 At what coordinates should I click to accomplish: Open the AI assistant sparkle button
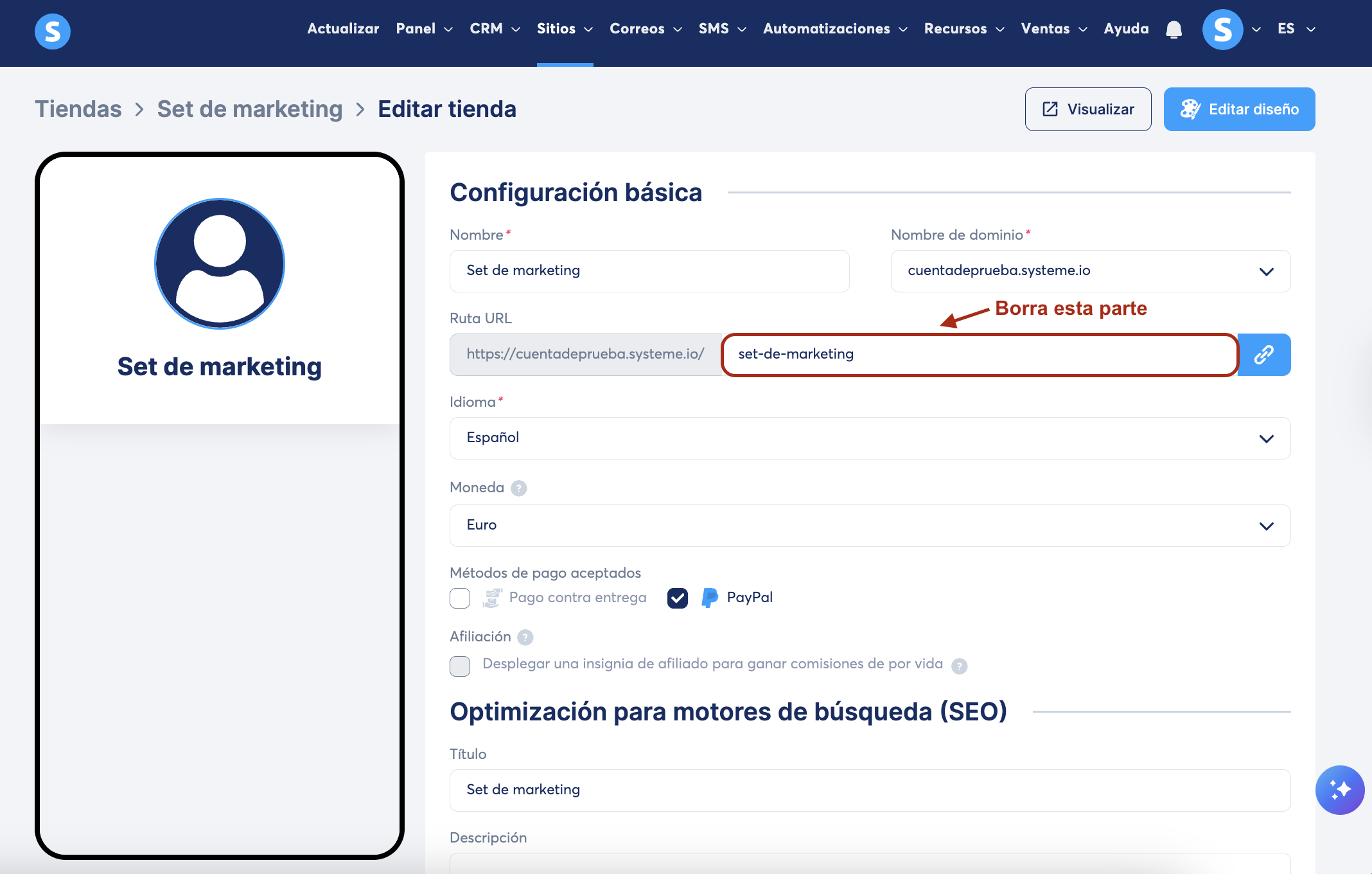(1339, 790)
